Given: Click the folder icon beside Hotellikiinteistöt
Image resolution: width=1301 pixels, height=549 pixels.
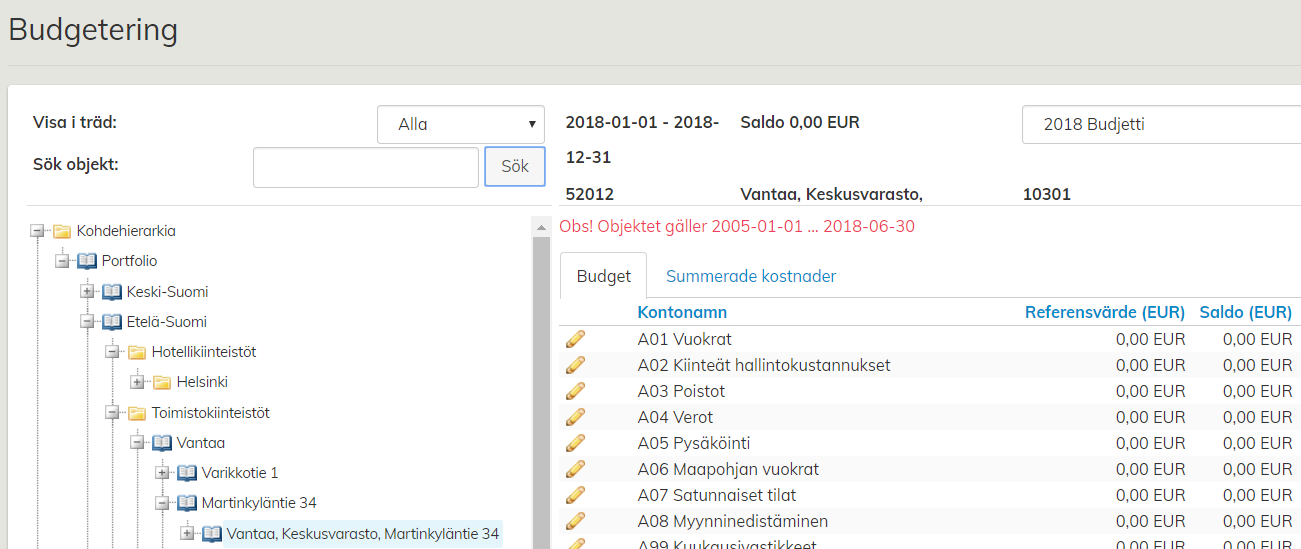Looking at the screenshot, I should (x=137, y=352).
